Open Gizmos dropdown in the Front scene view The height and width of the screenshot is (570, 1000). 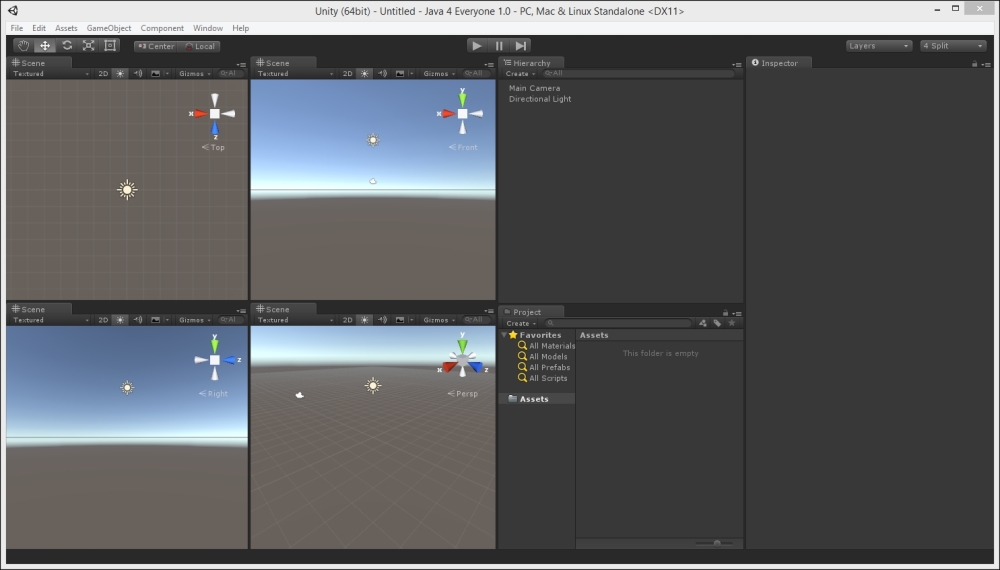439,74
